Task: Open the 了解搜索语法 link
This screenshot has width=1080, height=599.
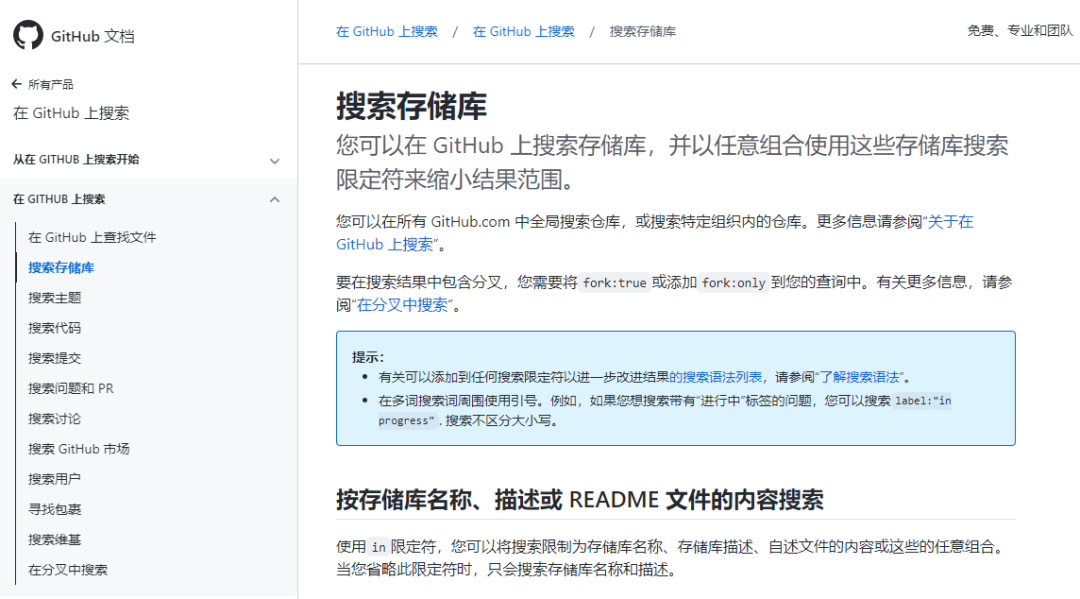Action: pos(860,377)
